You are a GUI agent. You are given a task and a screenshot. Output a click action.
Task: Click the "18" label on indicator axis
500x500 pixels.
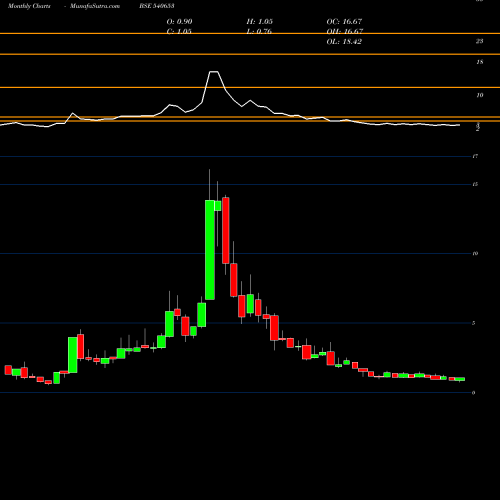point(479,62)
